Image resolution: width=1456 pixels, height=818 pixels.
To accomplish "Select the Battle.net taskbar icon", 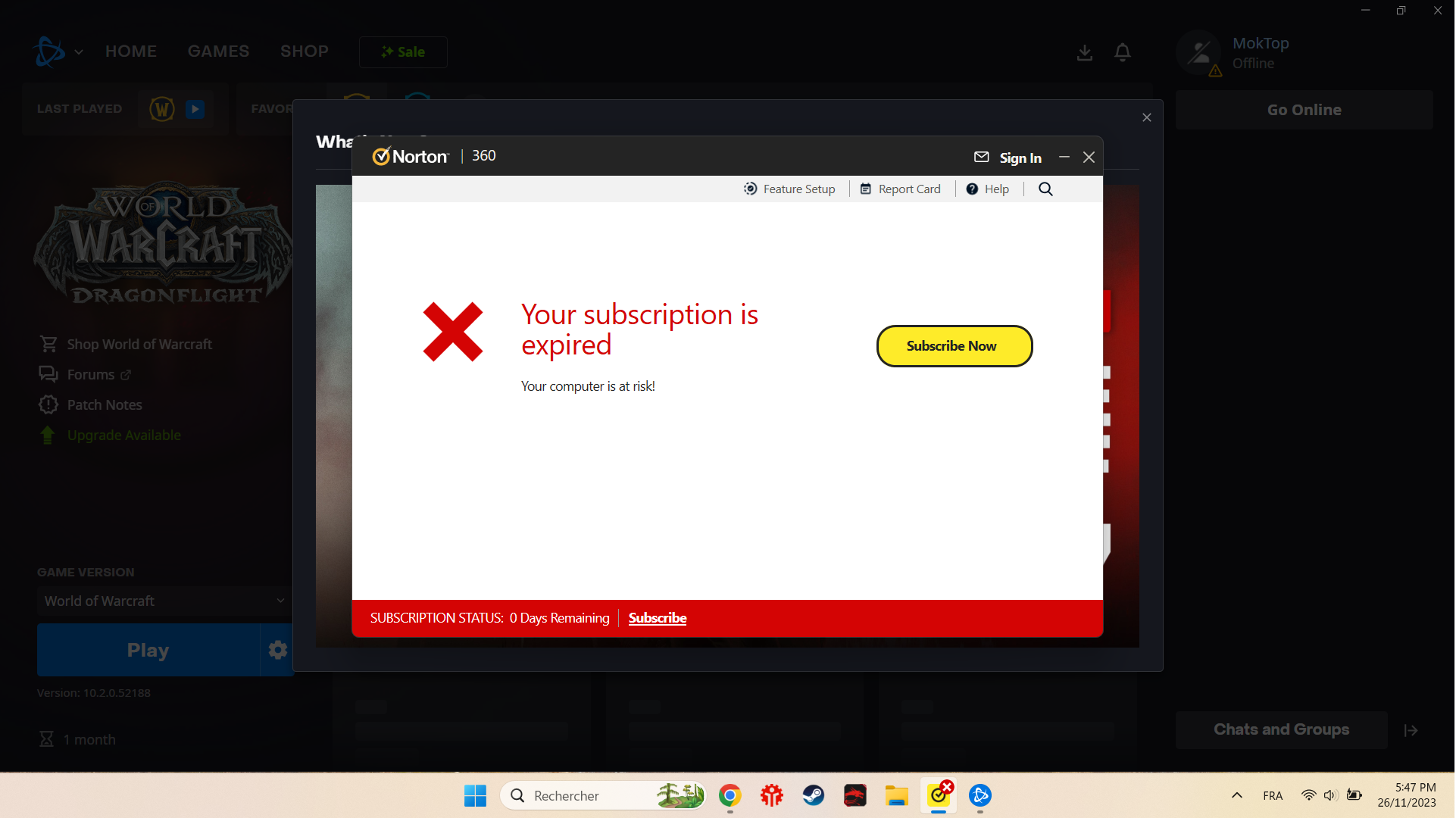I will coord(980,796).
